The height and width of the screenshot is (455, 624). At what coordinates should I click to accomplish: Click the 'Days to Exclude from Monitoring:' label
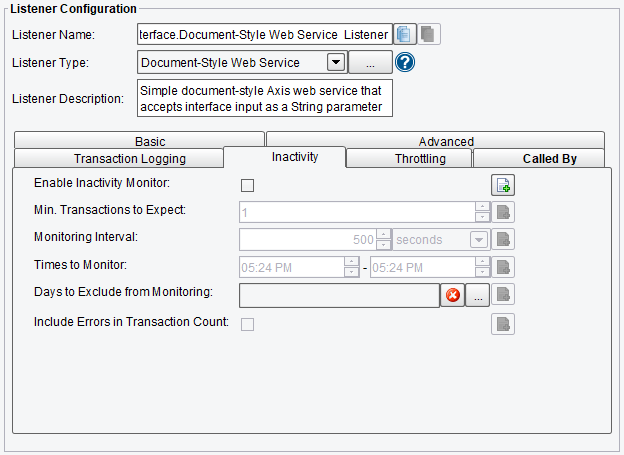123,292
